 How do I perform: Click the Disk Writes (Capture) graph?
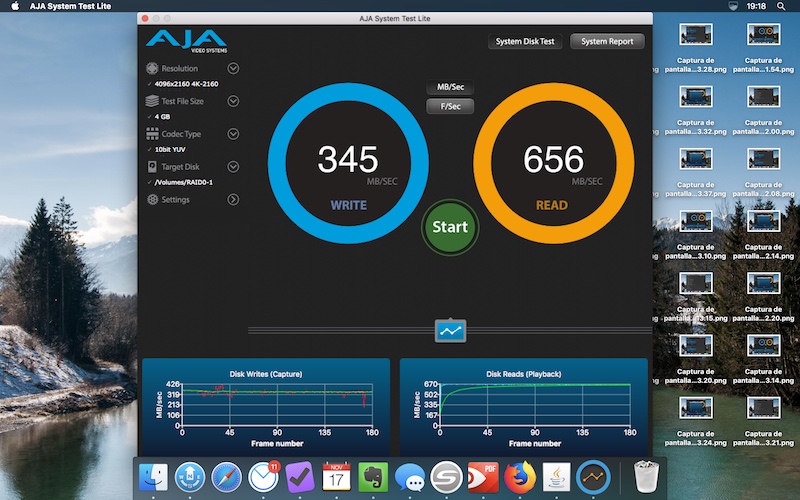pyautogui.click(x=266, y=407)
